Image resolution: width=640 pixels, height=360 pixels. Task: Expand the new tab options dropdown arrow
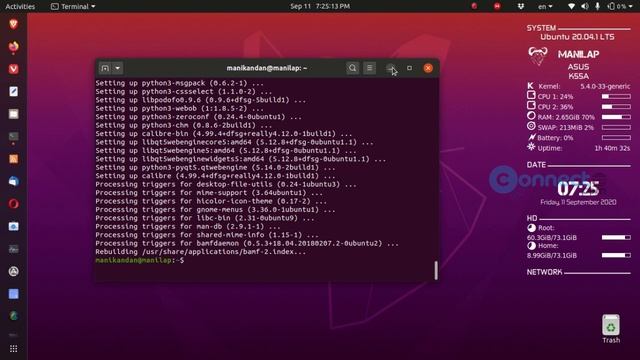click(118, 68)
